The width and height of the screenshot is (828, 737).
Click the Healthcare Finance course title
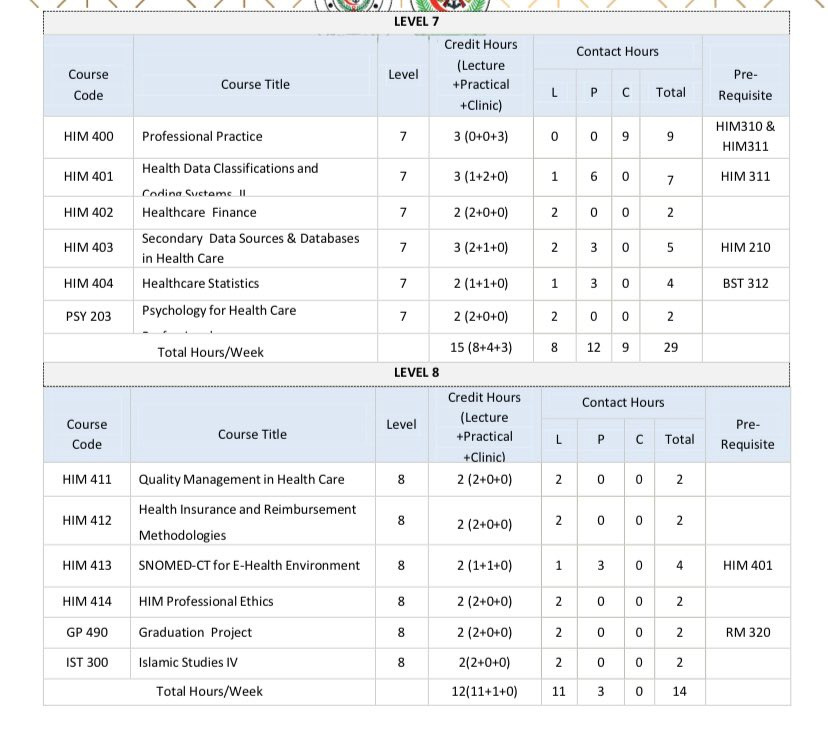(199, 213)
